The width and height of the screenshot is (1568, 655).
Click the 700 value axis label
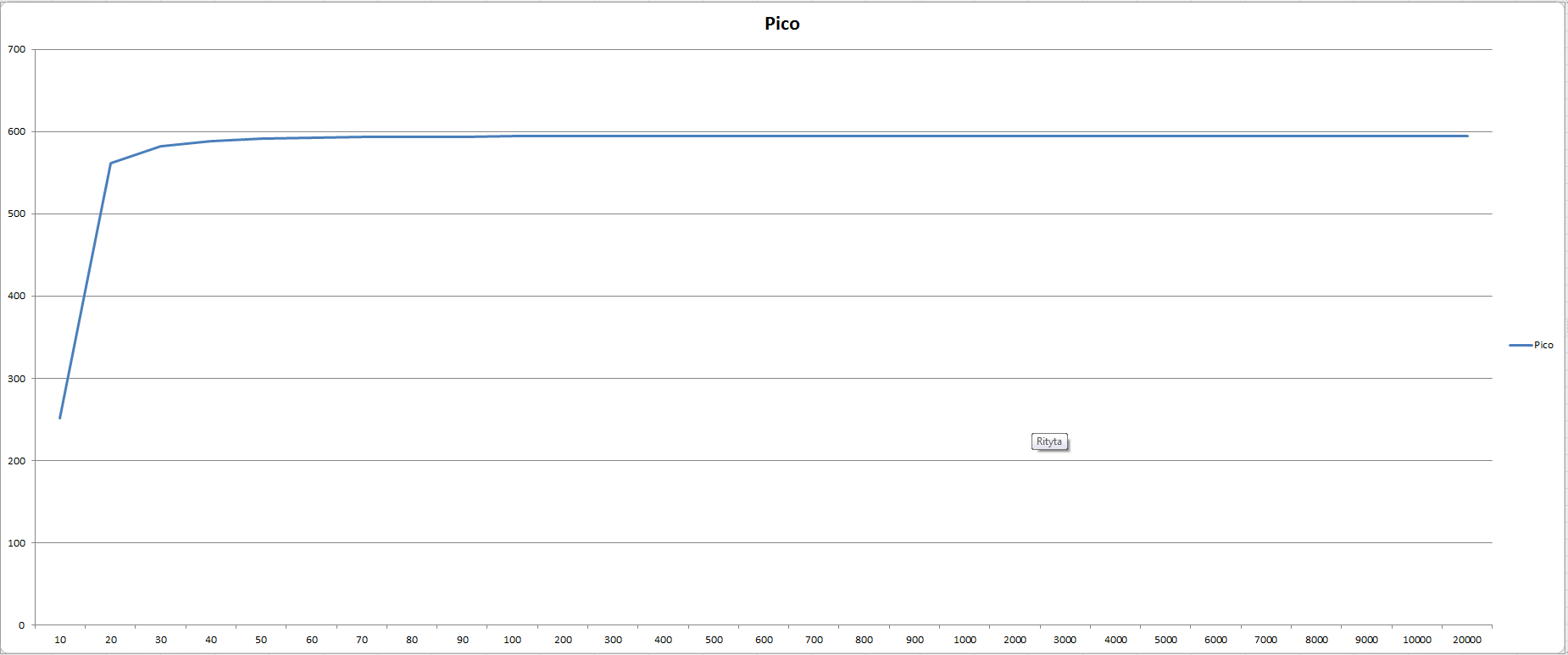(x=16, y=49)
